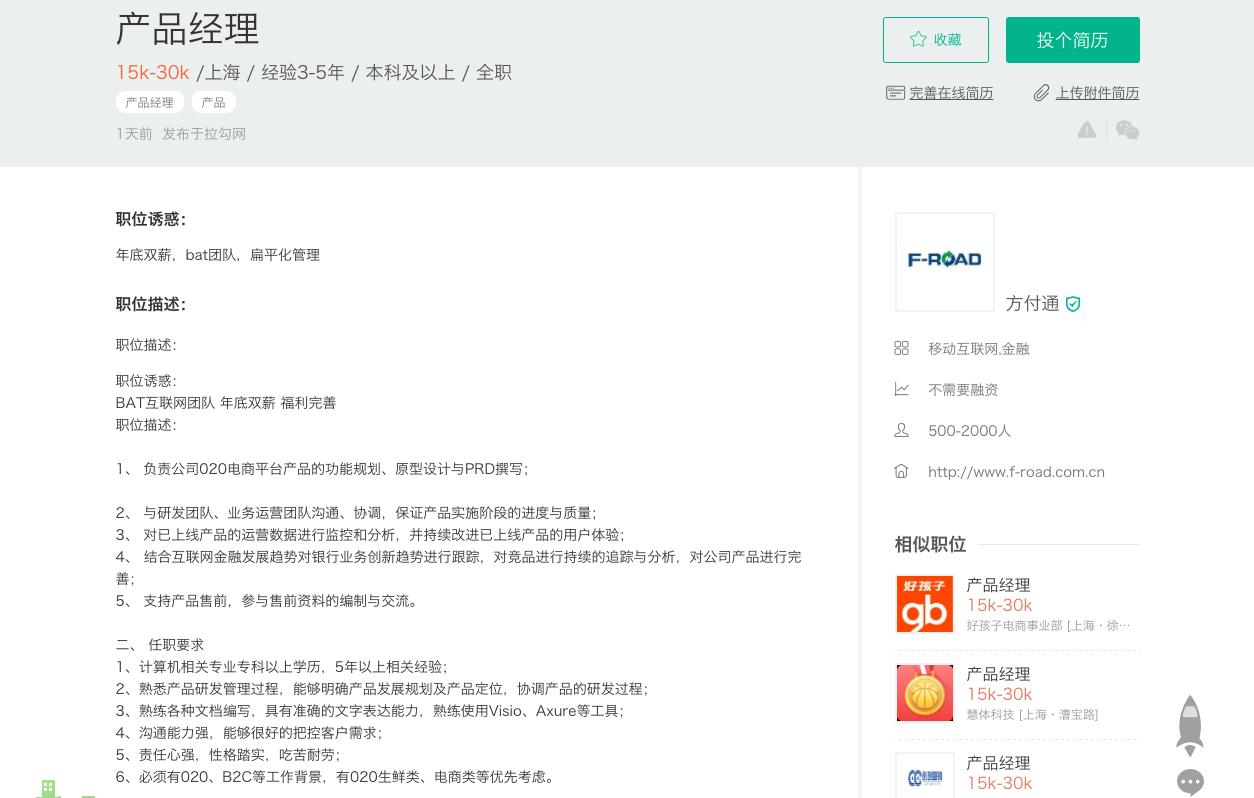This screenshot has width=1254, height=798.
Task: Click the grid icon beside 移动互联网,金融
Action: click(x=901, y=348)
